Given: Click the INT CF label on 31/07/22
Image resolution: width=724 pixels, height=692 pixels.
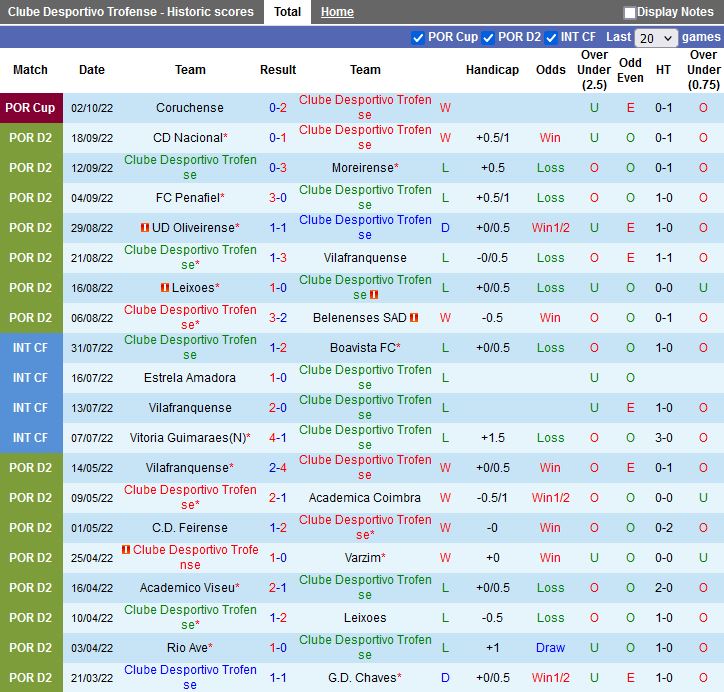Looking at the screenshot, I should [30, 348].
